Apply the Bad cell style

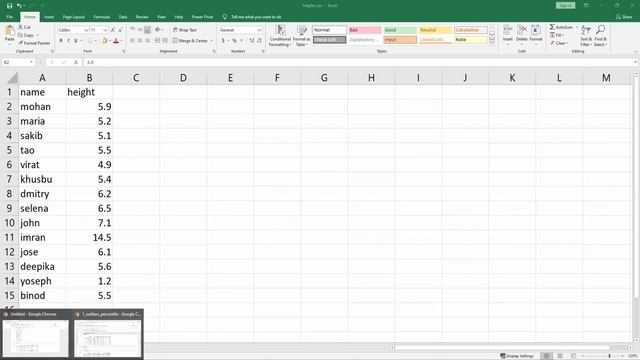click(364, 30)
